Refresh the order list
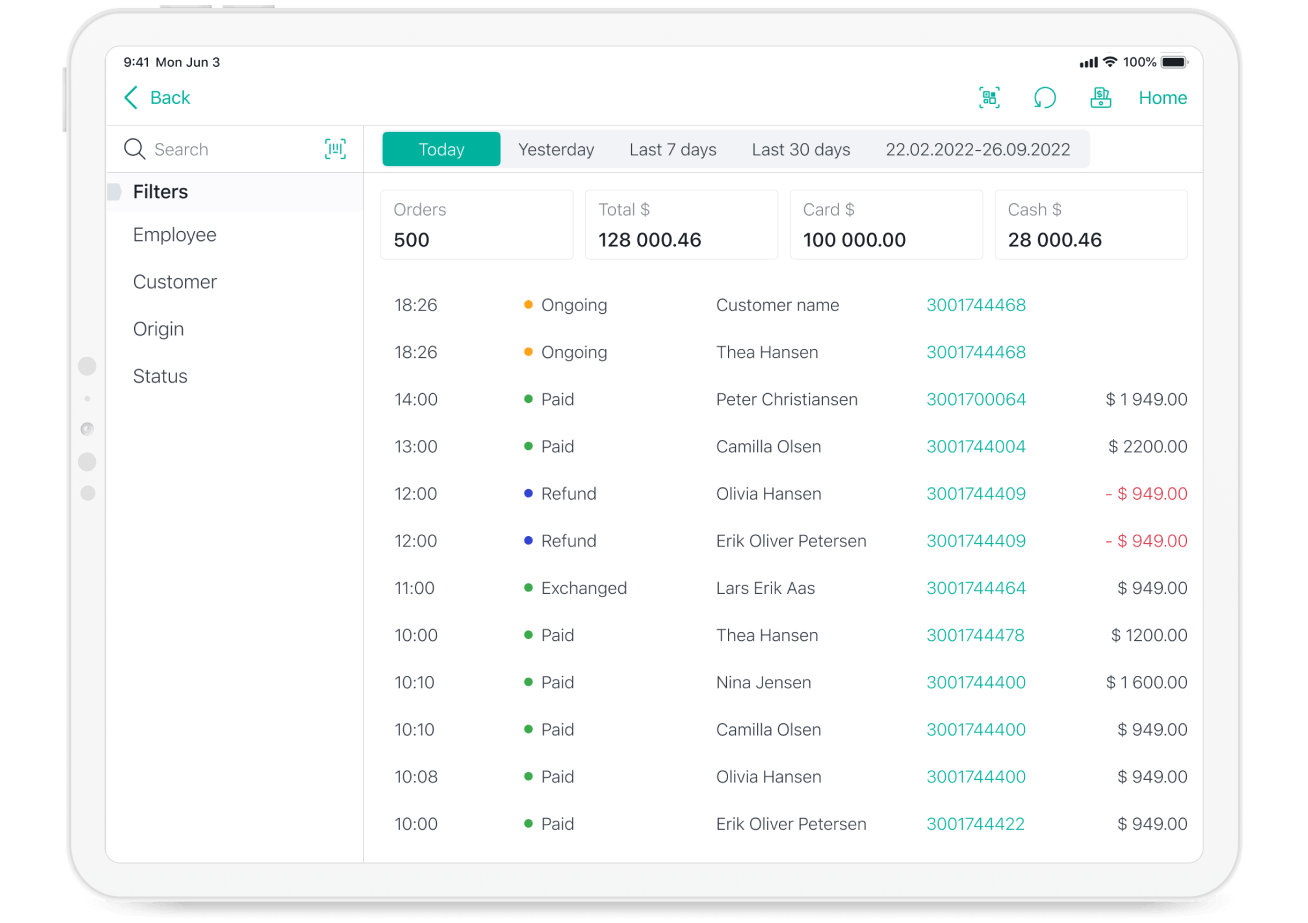The width and height of the screenshot is (1308, 923). [x=1045, y=97]
